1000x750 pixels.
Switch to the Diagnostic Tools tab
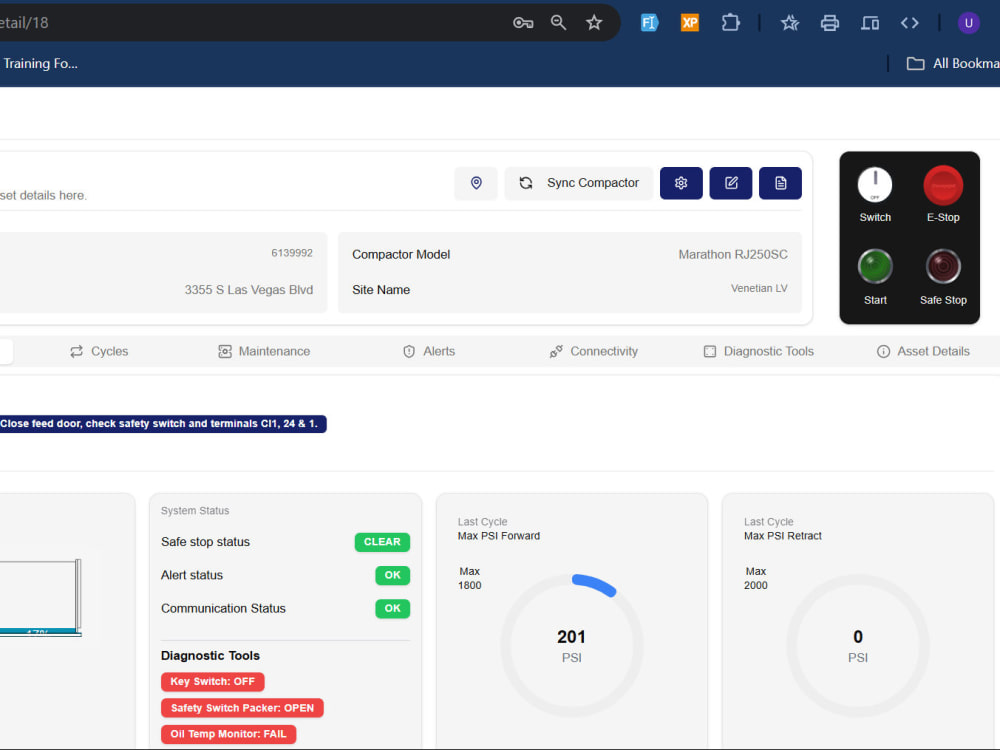759,351
